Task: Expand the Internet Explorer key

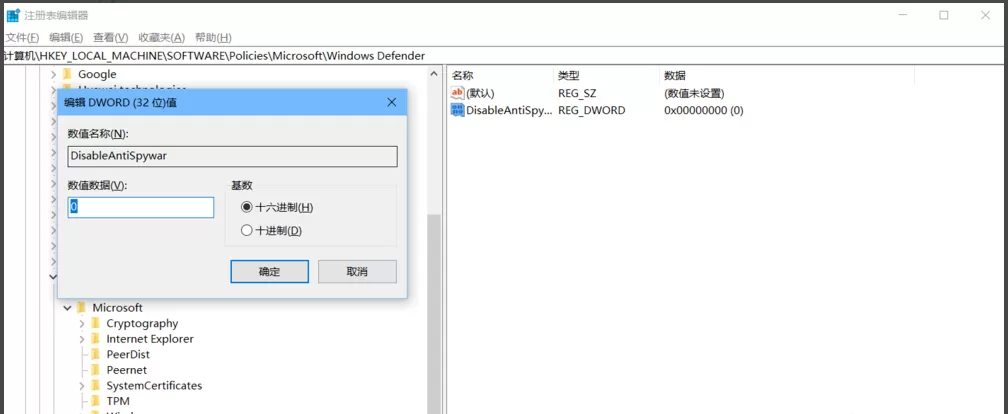Action: pyautogui.click(x=82, y=339)
